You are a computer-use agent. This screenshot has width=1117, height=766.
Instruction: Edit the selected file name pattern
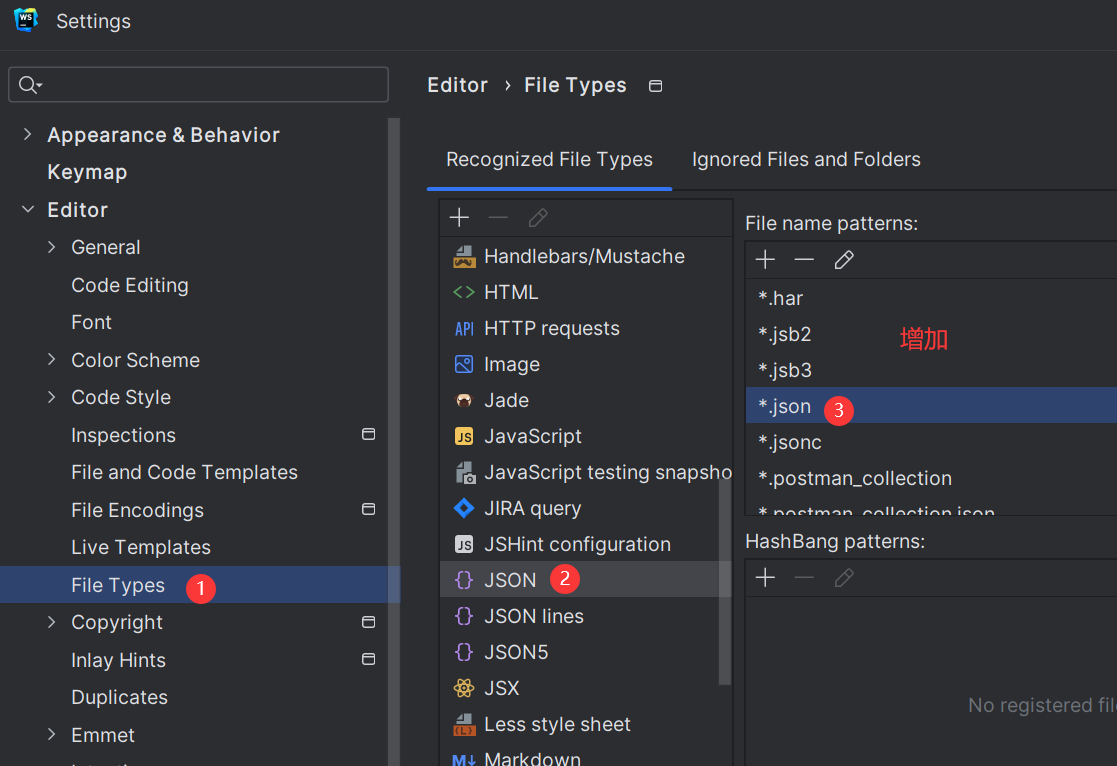[x=844, y=260]
